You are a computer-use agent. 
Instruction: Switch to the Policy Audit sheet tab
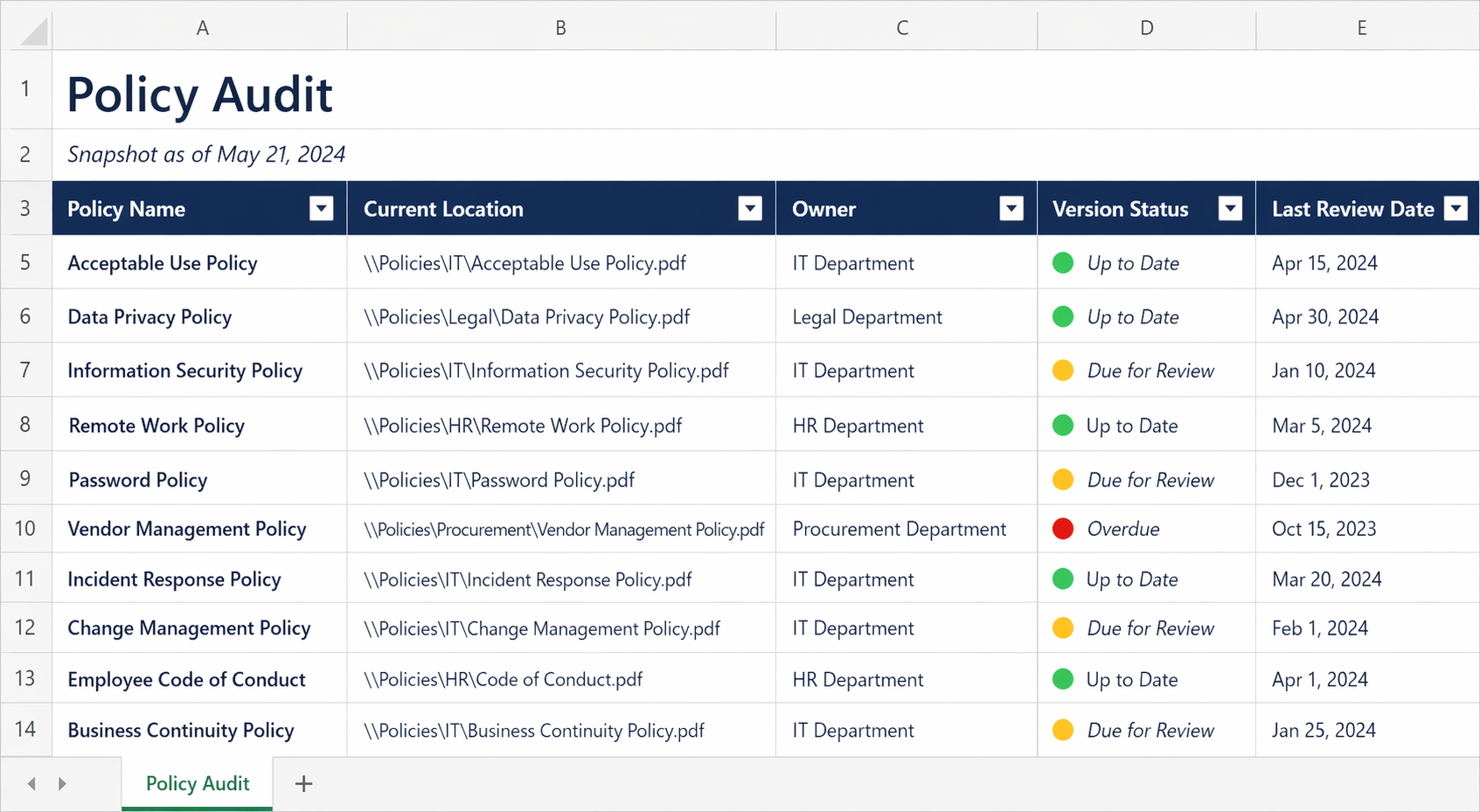[198, 784]
